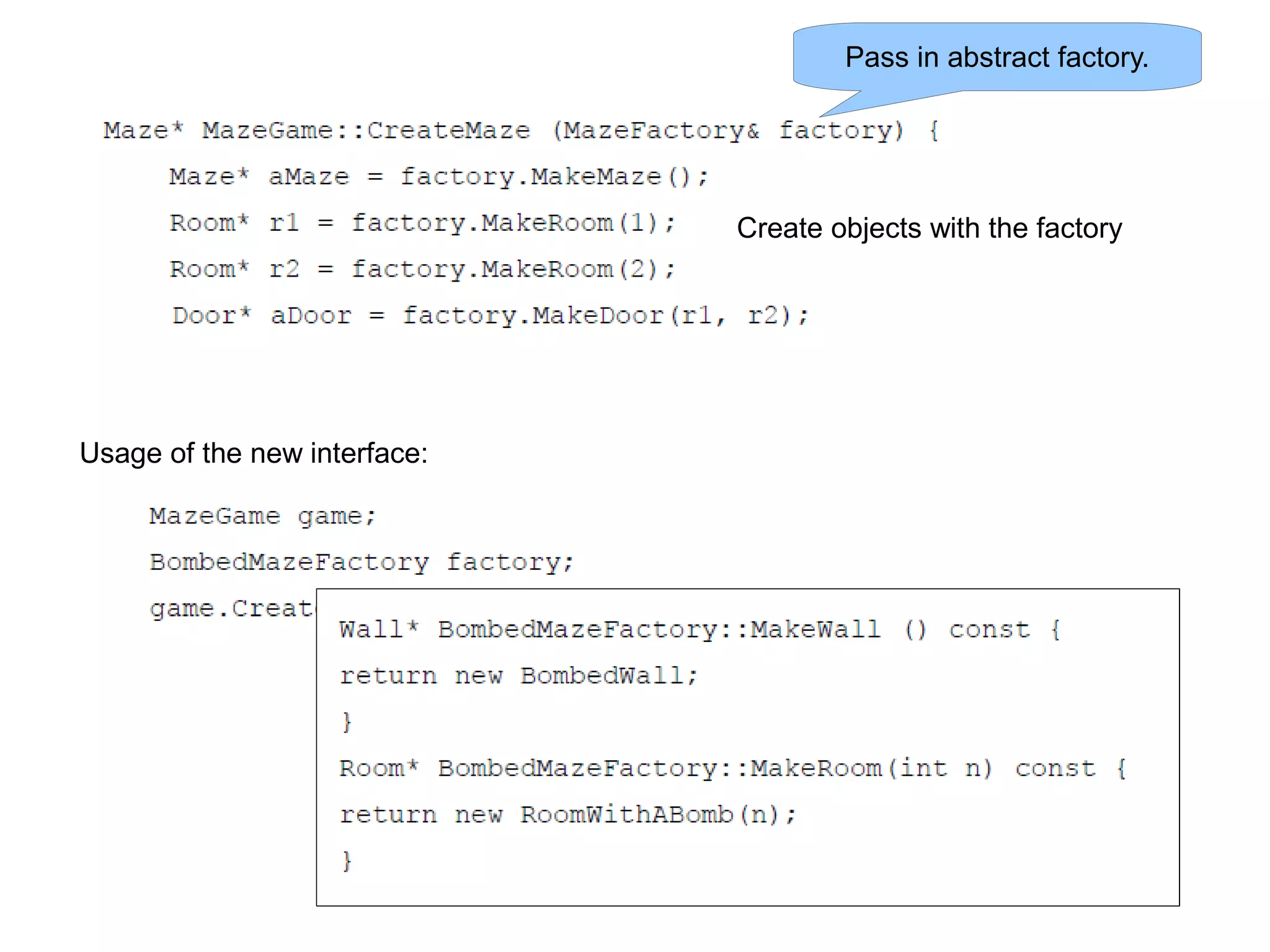
Task: Click the word 'const' in MakeWall signature
Action: [989, 630]
